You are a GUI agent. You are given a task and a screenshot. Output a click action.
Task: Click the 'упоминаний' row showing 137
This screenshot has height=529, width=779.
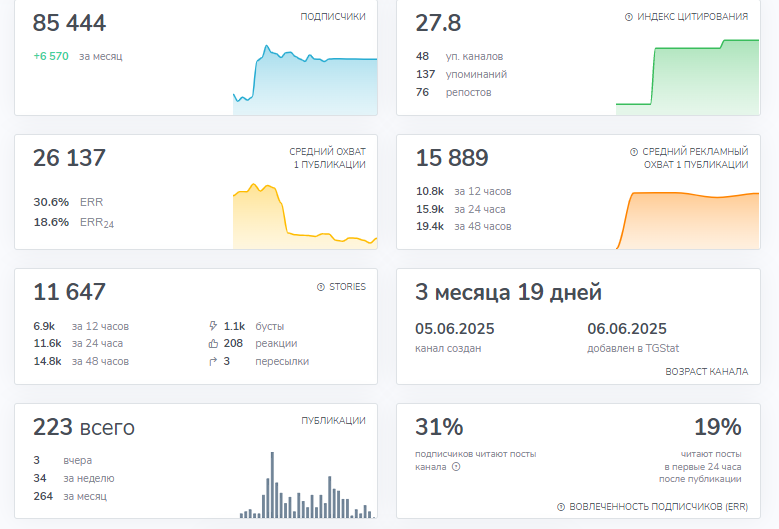[462, 74]
